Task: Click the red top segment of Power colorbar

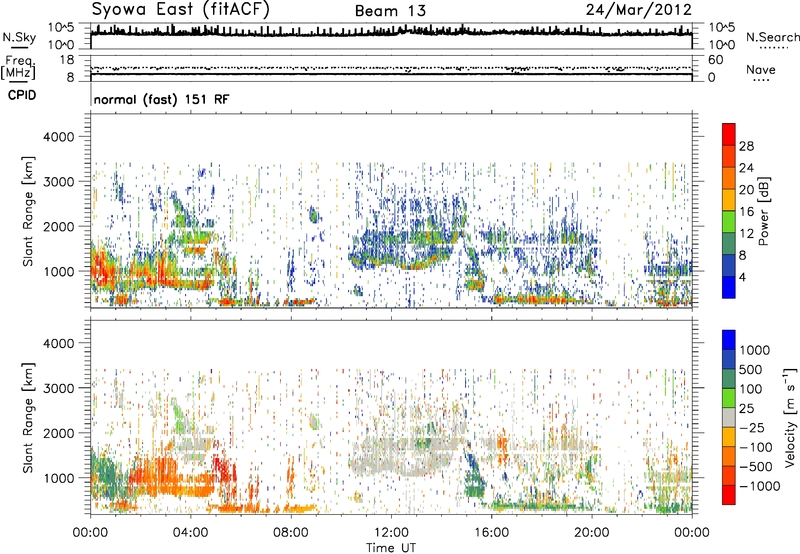Action: tap(729, 135)
